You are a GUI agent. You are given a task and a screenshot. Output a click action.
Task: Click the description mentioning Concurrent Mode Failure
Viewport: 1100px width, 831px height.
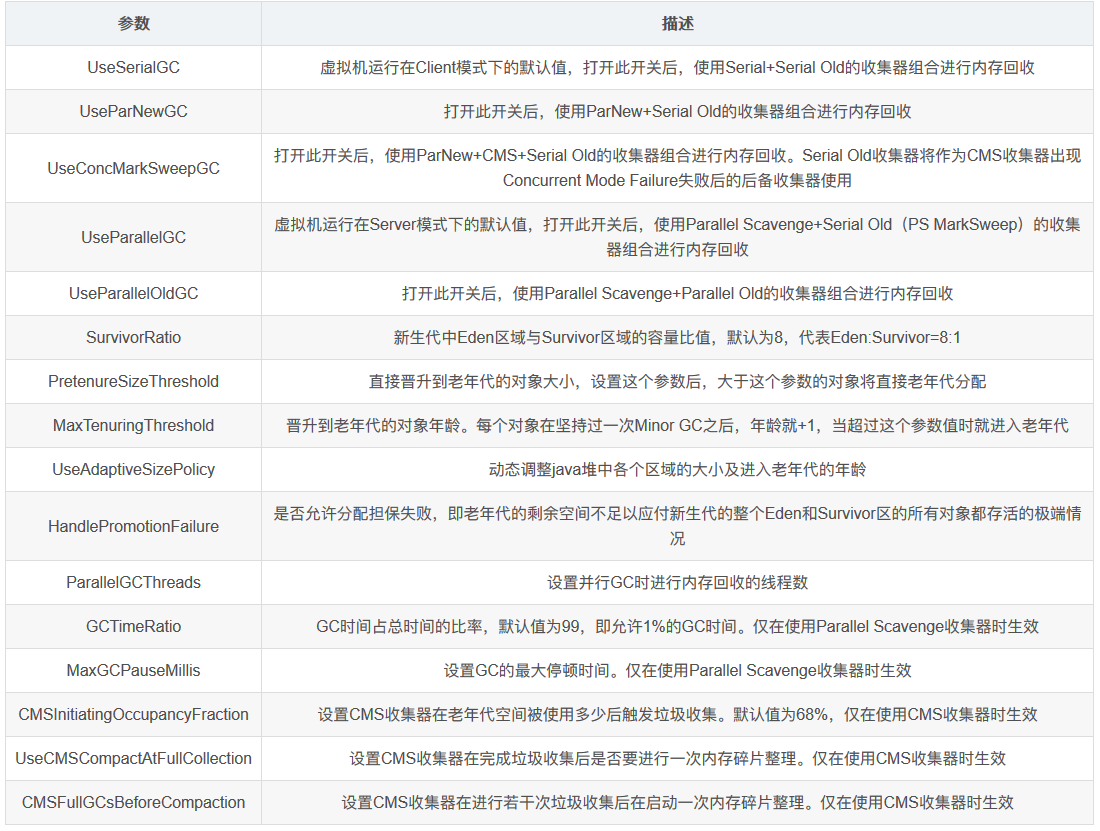pyautogui.click(x=677, y=168)
